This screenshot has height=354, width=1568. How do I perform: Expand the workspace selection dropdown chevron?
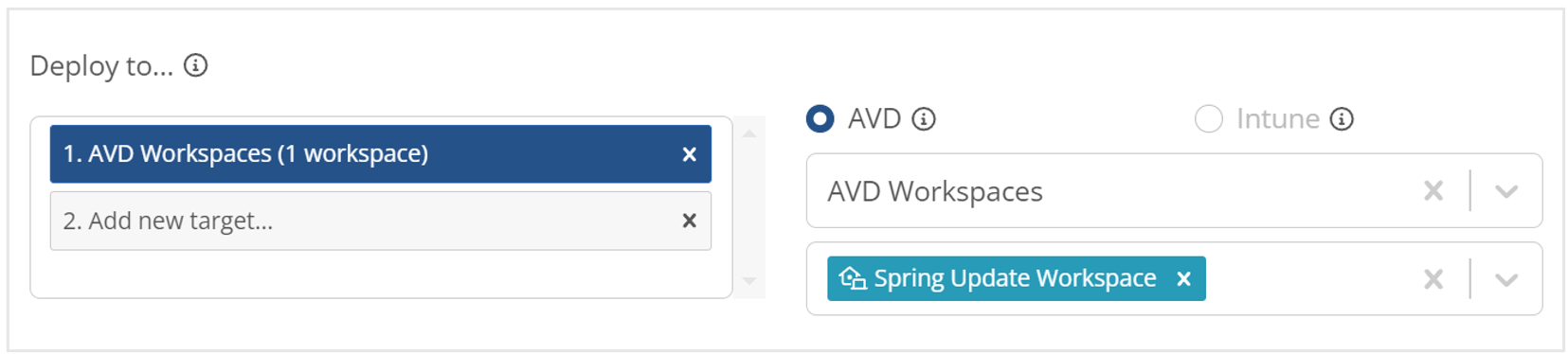1506,279
